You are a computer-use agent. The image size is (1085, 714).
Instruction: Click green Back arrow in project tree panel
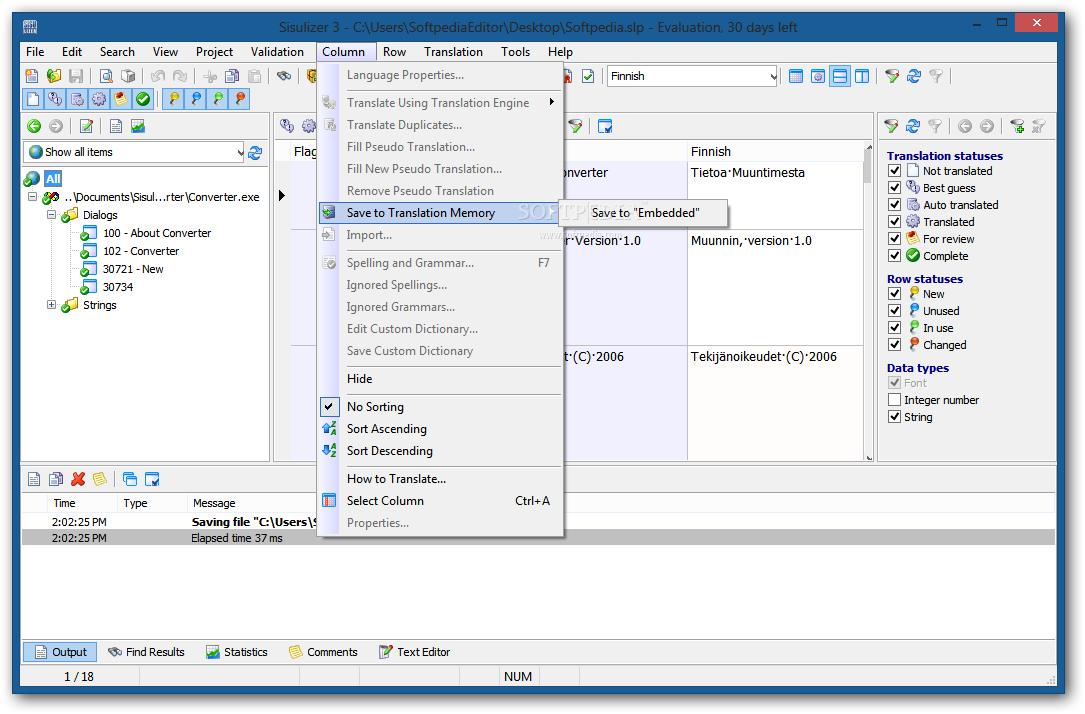click(34, 126)
